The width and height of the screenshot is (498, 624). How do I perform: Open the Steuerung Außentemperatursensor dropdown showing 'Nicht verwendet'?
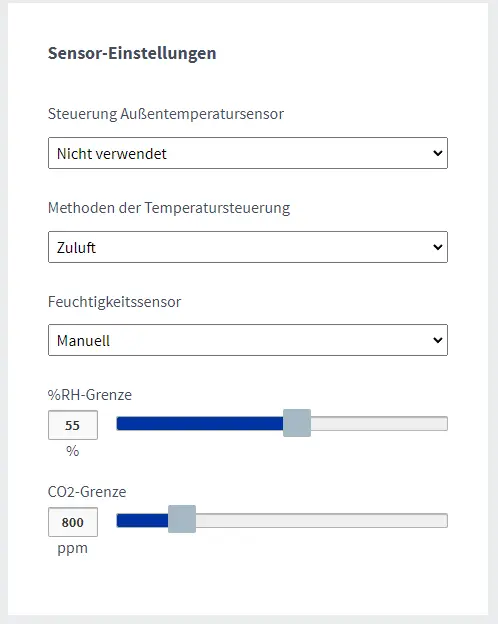click(248, 153)
